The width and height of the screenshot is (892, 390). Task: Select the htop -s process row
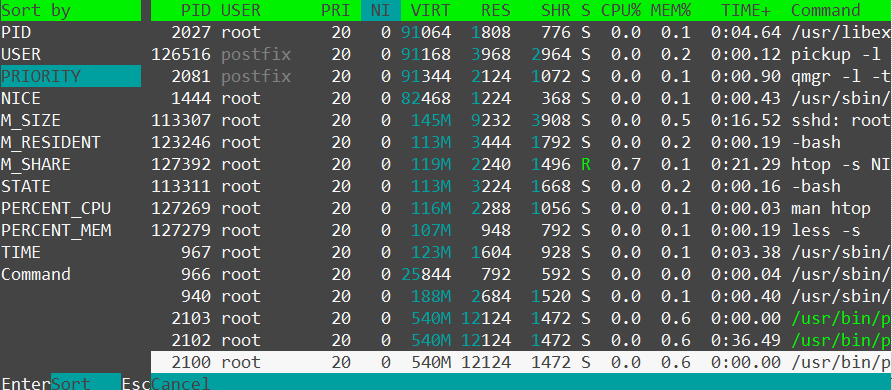(521, 164)
